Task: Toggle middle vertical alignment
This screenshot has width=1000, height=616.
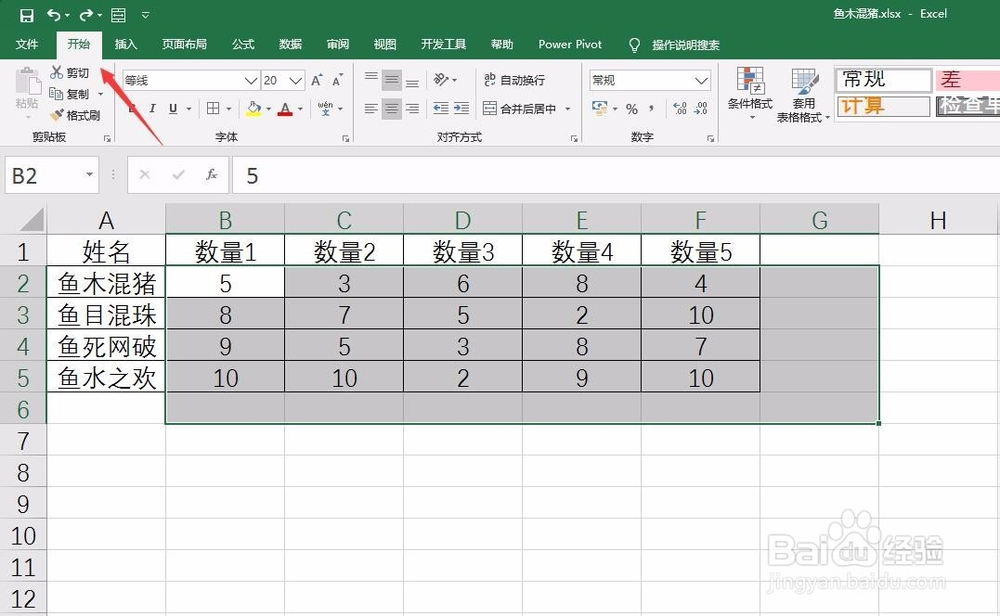Action: pos(392,80)
